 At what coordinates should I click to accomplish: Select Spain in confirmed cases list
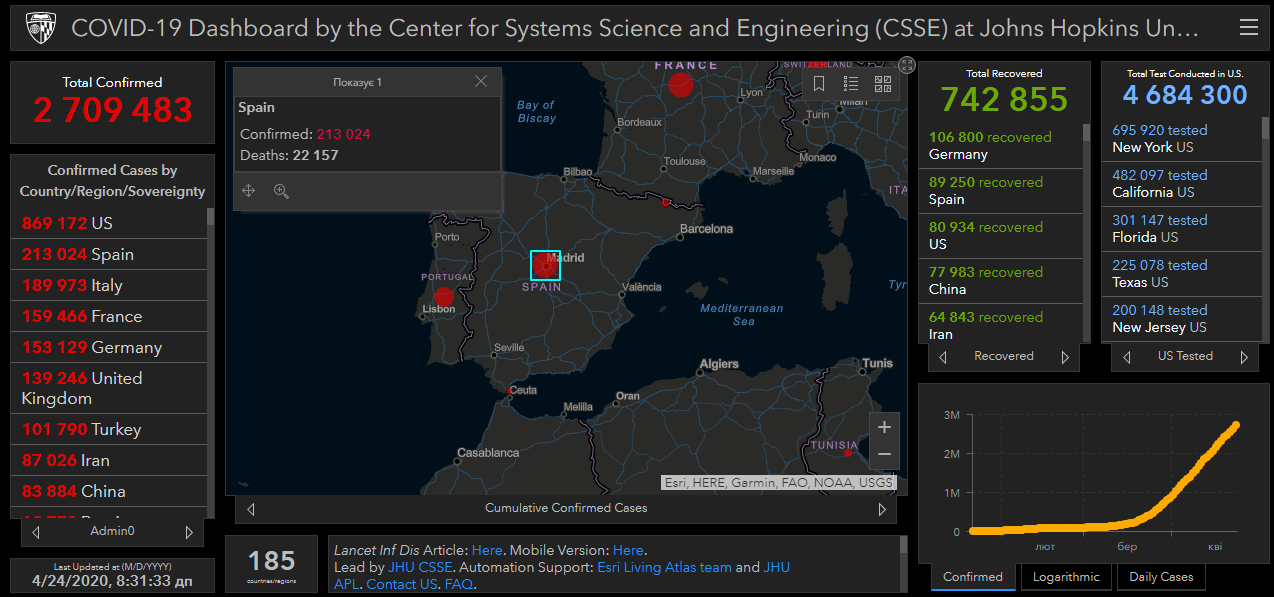[109, 254]
